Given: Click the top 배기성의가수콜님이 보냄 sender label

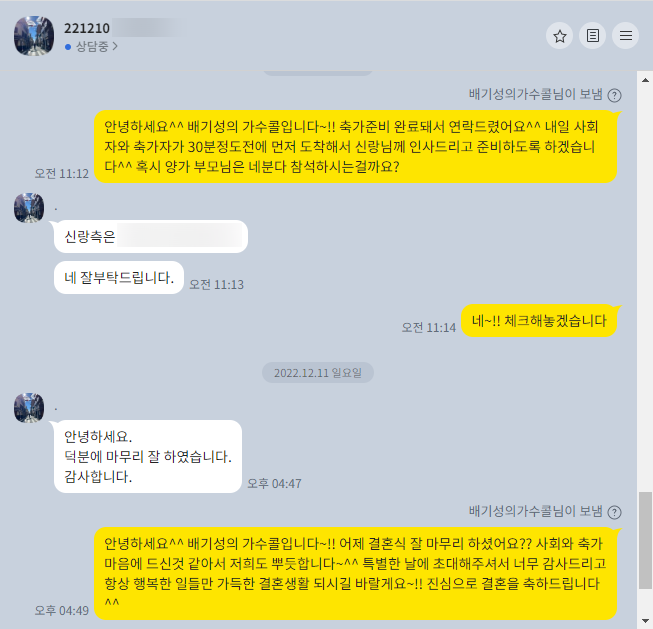Looking at the screenshot, I should [x=536, y=95].
